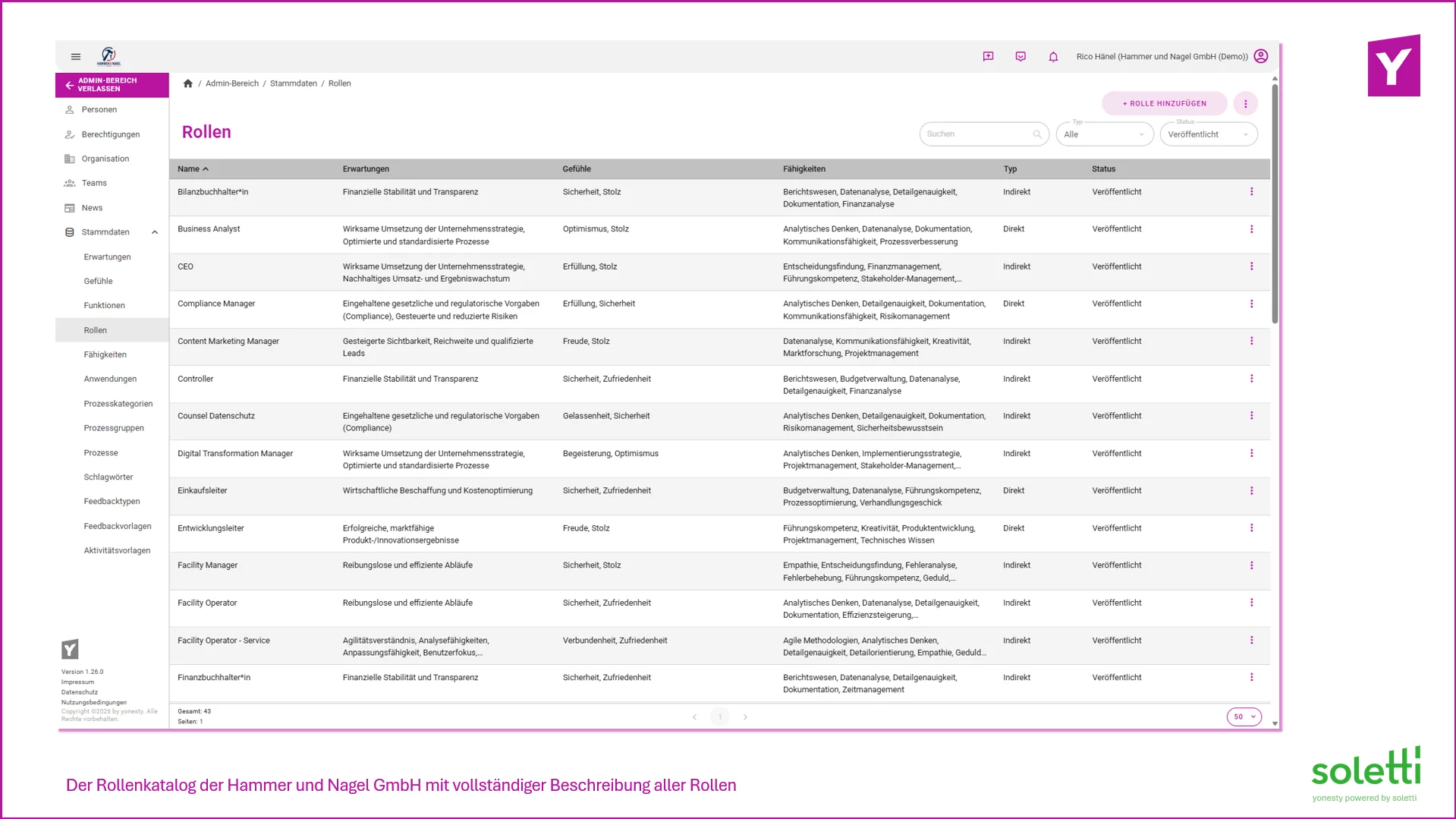Click the search magnifier icon
Image resolution: width=1456 pixels, height=819 pixels.
pyautogui.click(x=1037, y=134)
